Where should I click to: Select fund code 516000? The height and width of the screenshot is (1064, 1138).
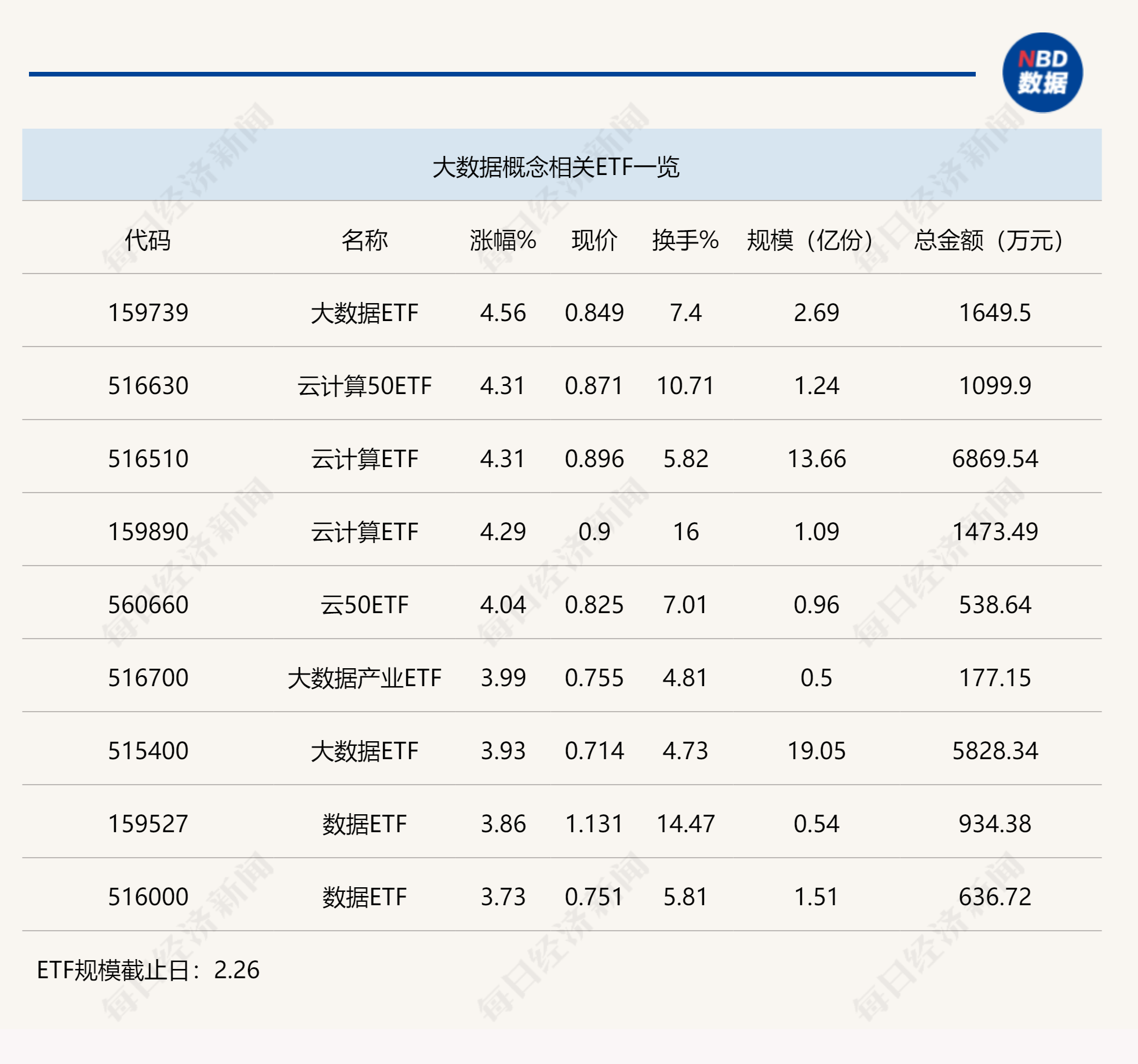click(x=148, y=897)
